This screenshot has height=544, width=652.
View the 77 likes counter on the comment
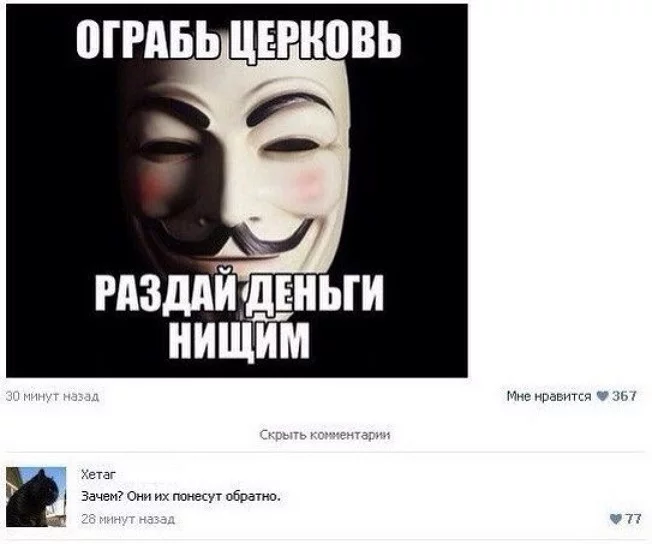633,519
